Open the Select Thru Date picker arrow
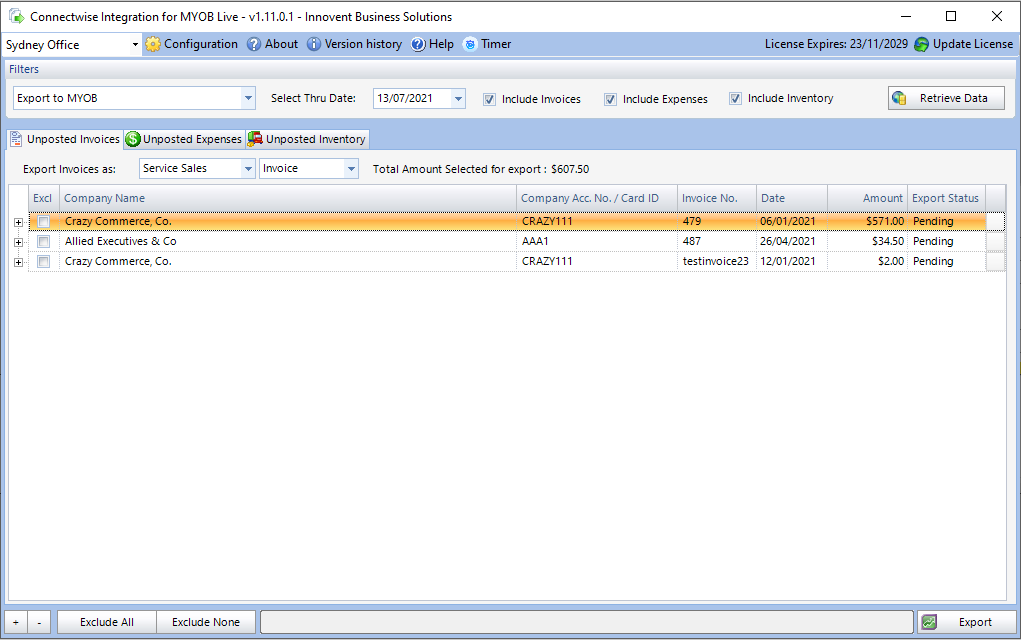The width and height of the screenshot is (1021, 640). (458, 98)
